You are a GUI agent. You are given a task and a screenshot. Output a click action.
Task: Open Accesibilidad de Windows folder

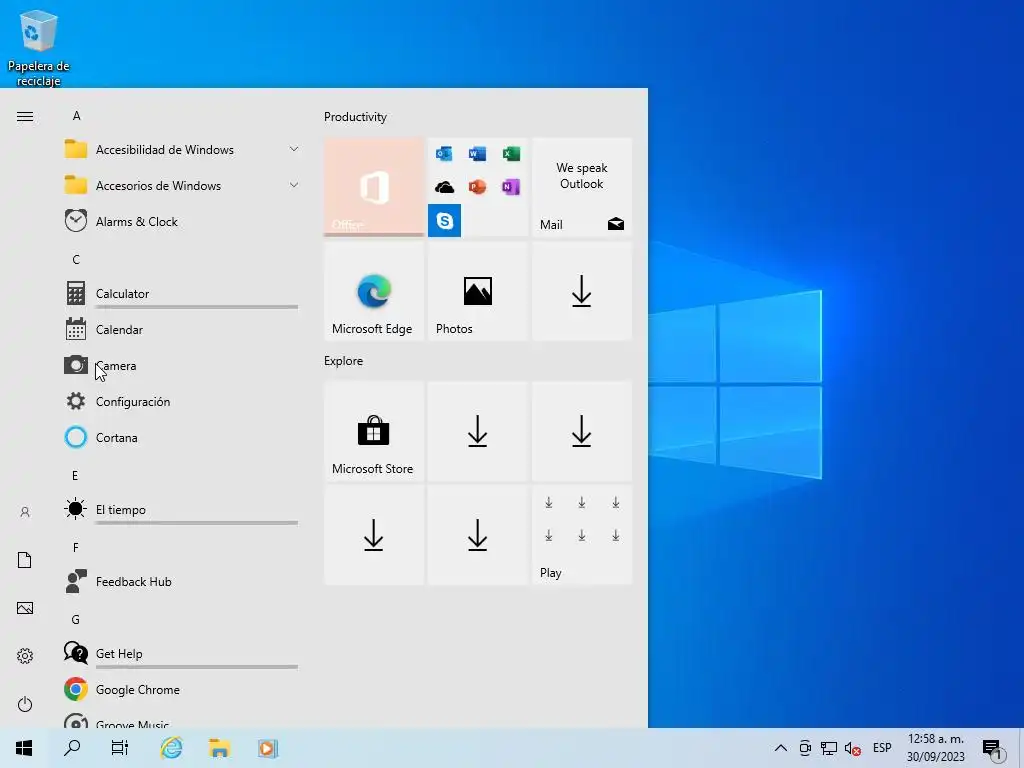pyautogui.click(x=182, y=150)
